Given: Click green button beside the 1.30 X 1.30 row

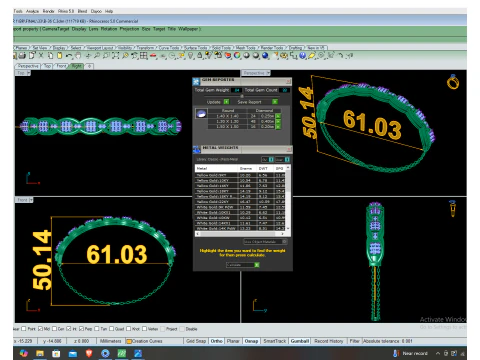Looking at the screenshot, I should click(278, 121).
